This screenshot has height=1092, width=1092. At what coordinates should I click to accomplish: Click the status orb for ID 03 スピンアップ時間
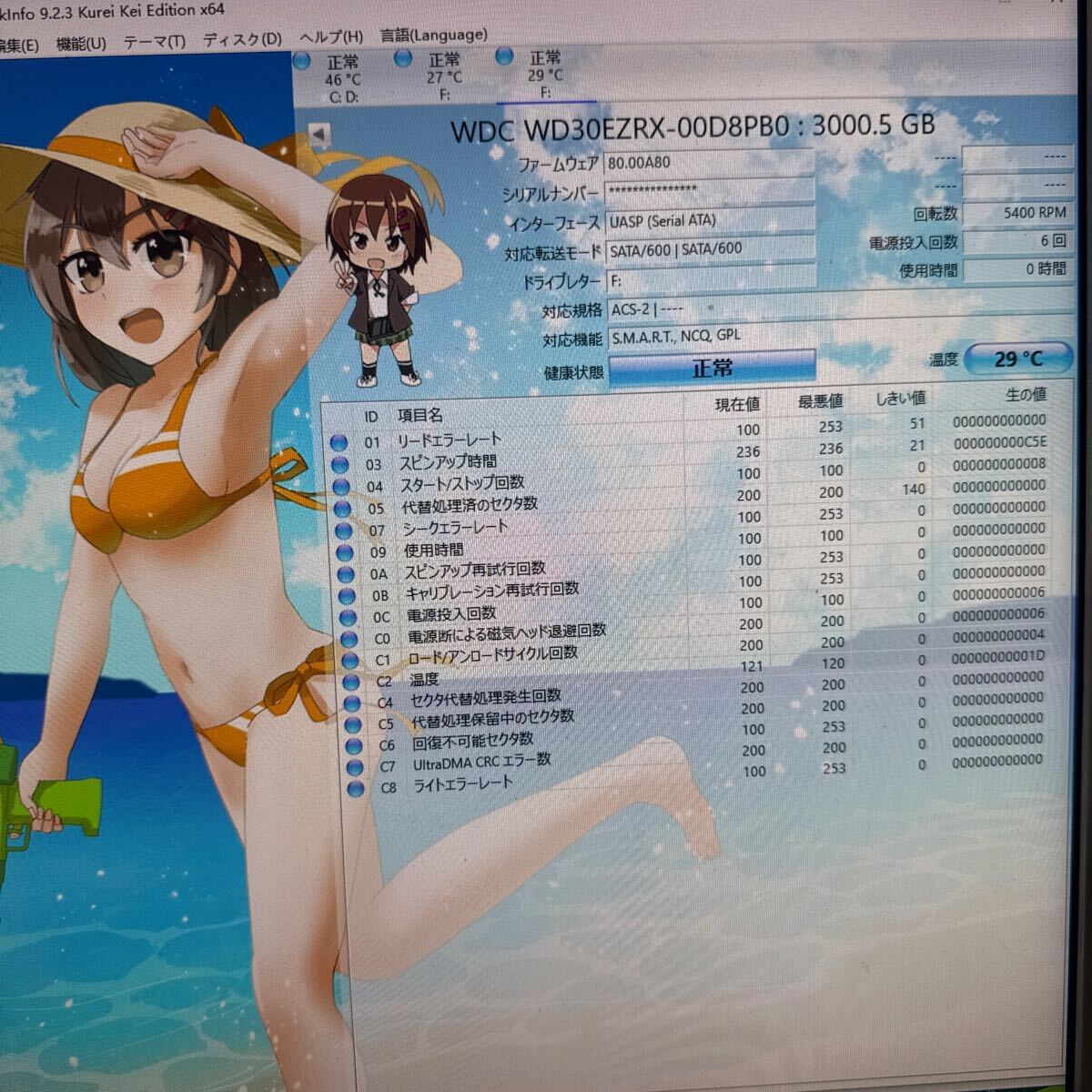[340, 465]
